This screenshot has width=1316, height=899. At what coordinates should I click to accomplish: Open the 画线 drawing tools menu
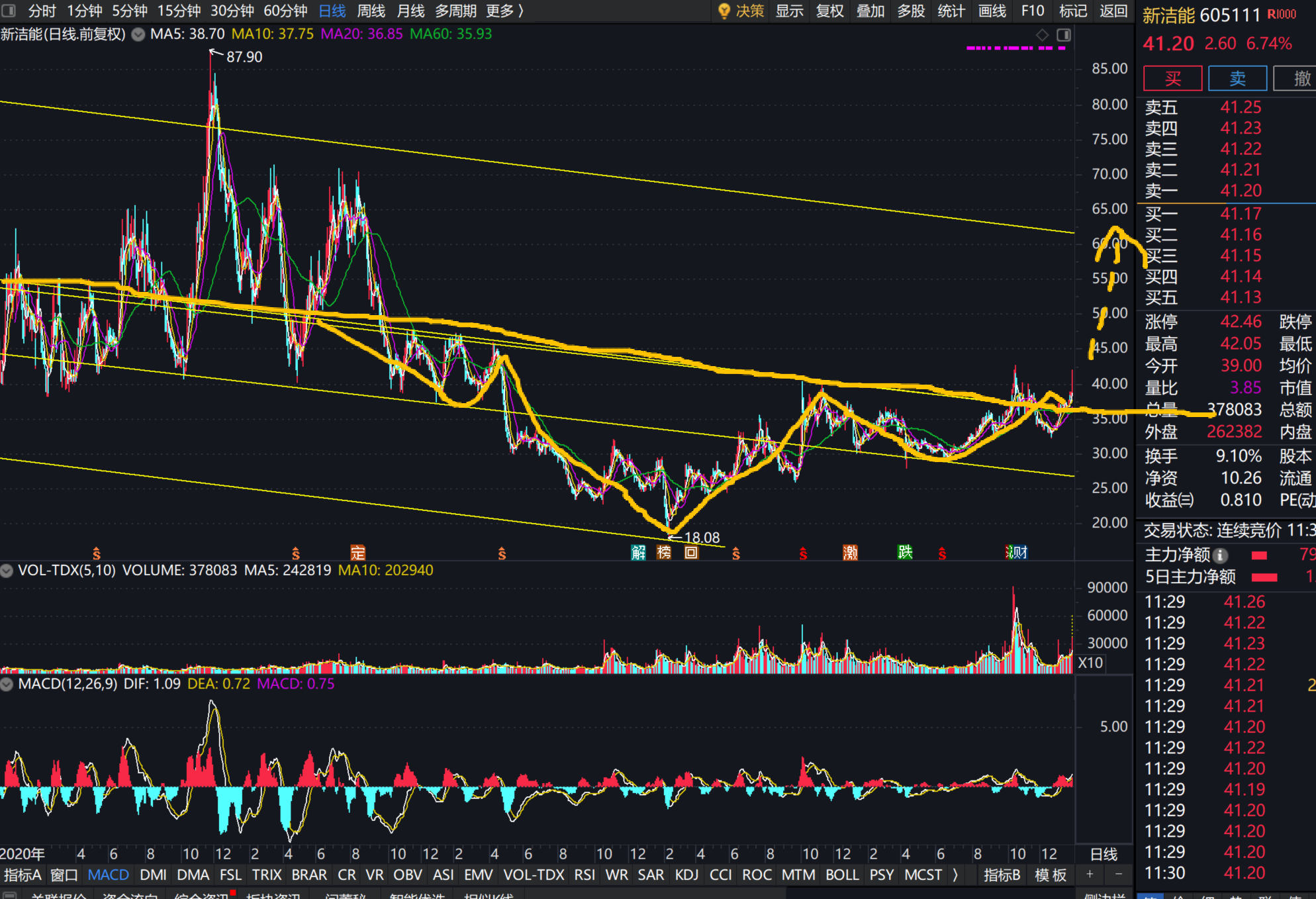(992, 11)
